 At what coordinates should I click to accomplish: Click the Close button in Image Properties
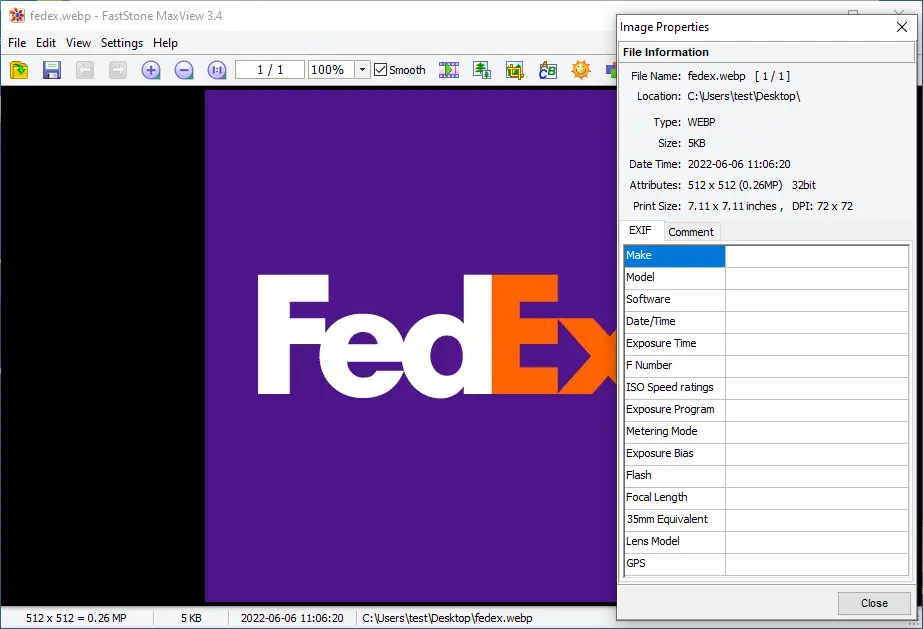(x=874, y=603)
